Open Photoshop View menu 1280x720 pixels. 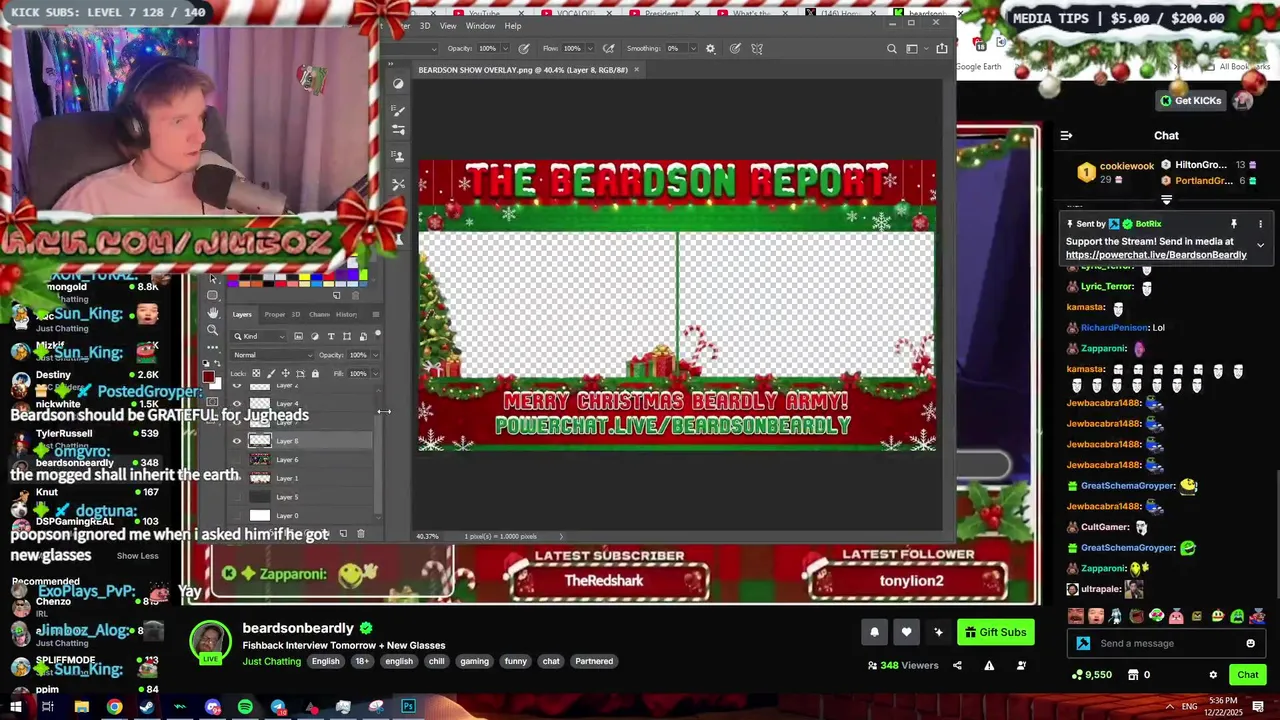pos(448,26)
